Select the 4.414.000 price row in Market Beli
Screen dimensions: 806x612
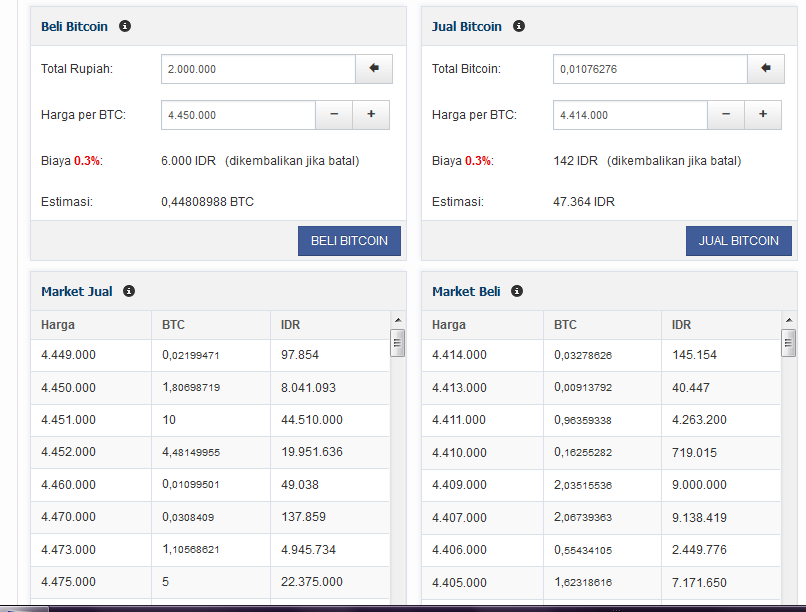click(601, 355)
